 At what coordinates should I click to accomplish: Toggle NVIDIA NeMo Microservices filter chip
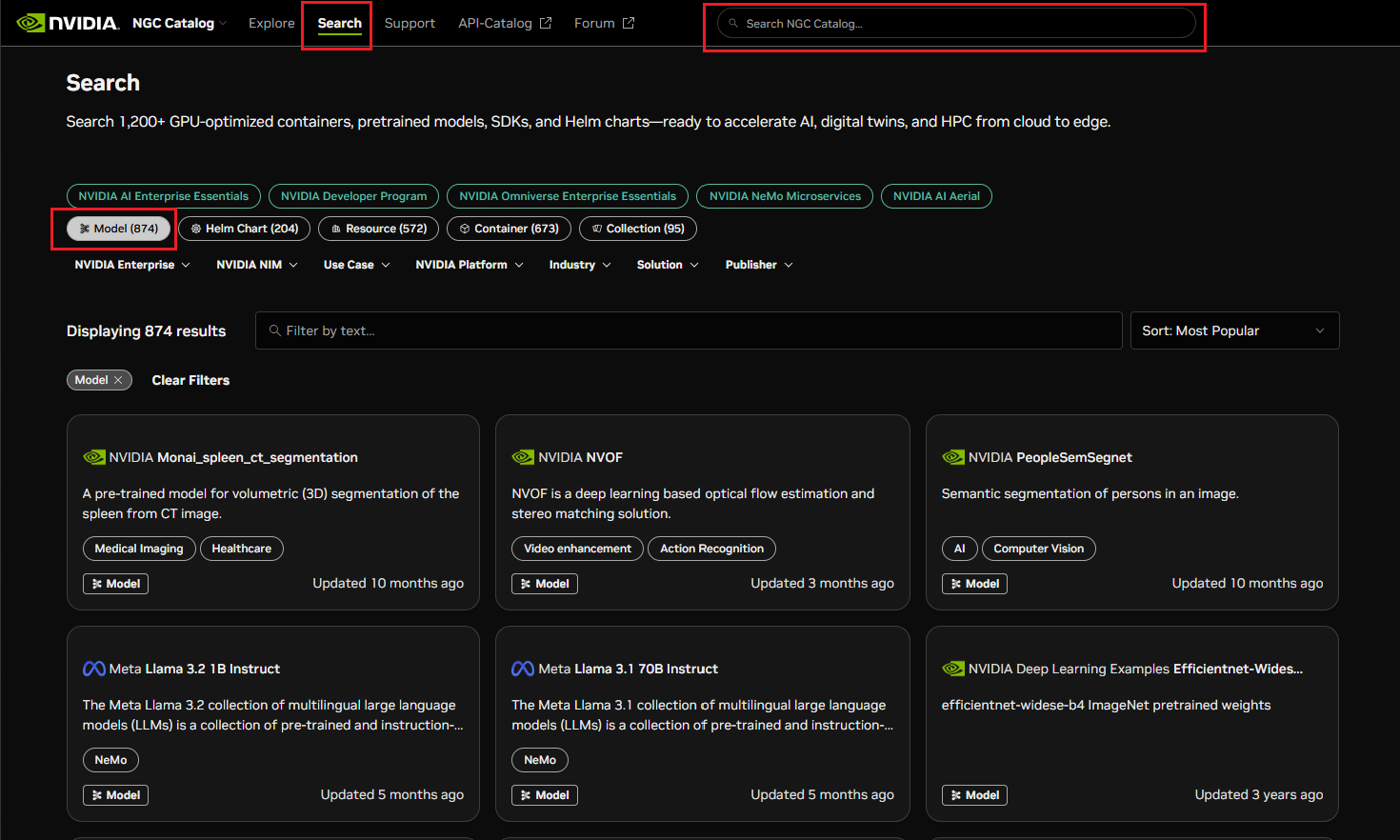click(x=785, y=196)
